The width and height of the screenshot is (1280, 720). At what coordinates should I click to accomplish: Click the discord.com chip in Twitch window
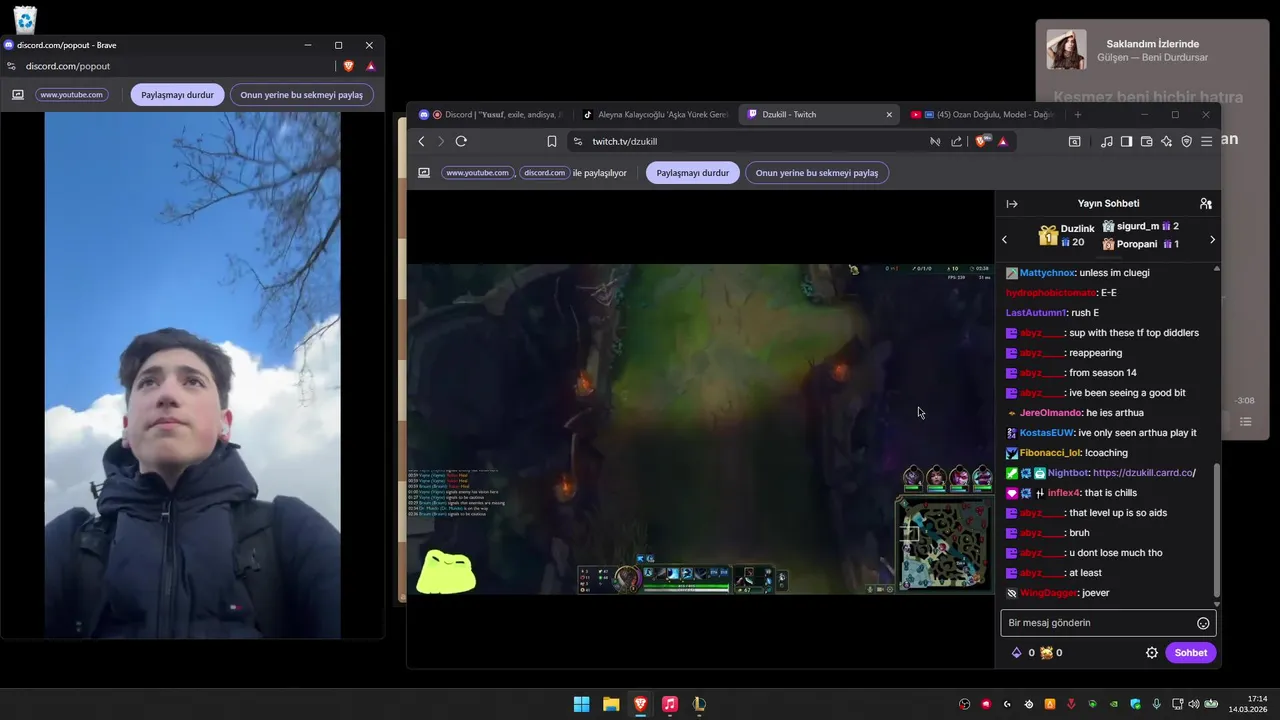coord(545,173)
